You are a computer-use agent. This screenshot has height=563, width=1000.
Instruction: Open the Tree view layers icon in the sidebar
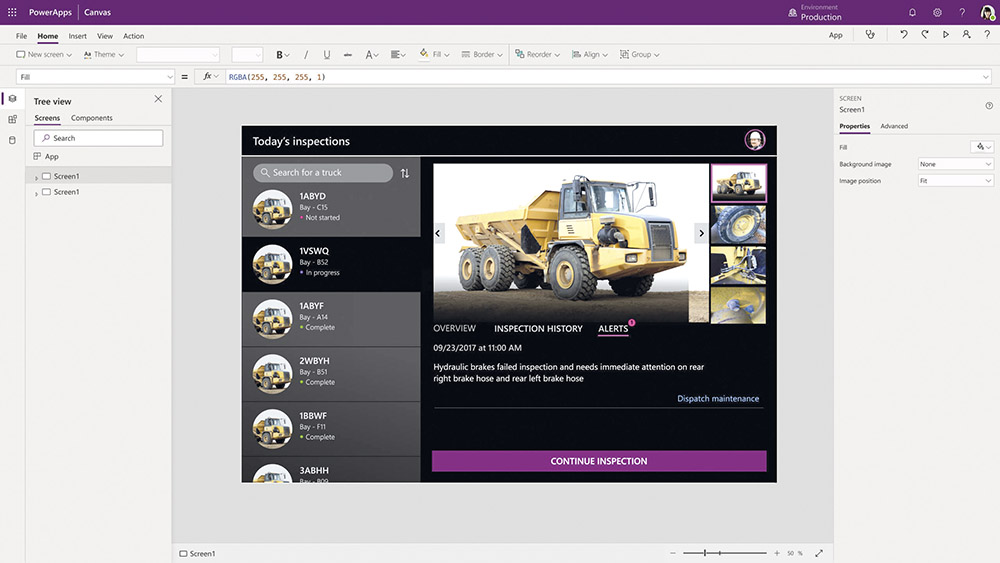coord(12,99)
